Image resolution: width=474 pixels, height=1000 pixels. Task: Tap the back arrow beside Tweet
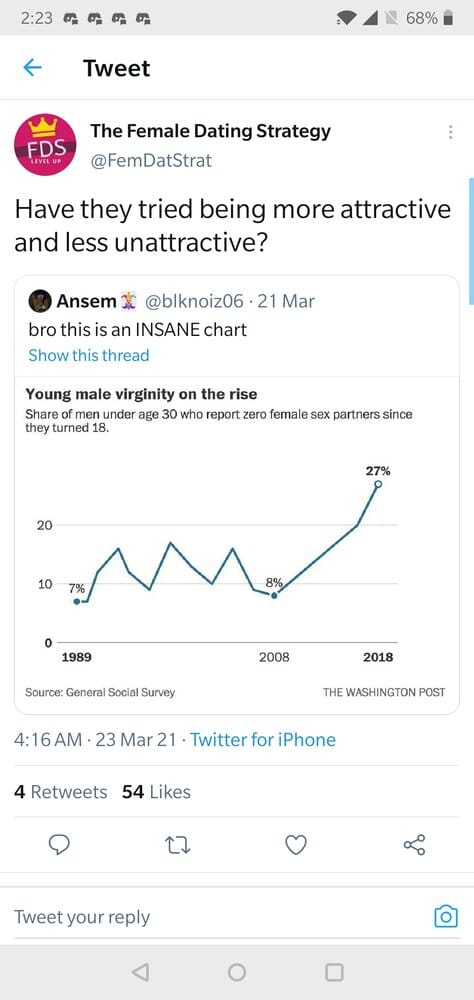pos(32,68)
